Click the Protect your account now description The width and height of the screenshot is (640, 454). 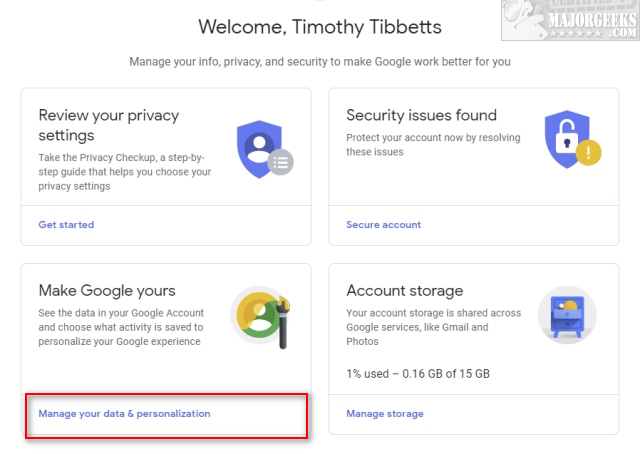click(433, 145)
